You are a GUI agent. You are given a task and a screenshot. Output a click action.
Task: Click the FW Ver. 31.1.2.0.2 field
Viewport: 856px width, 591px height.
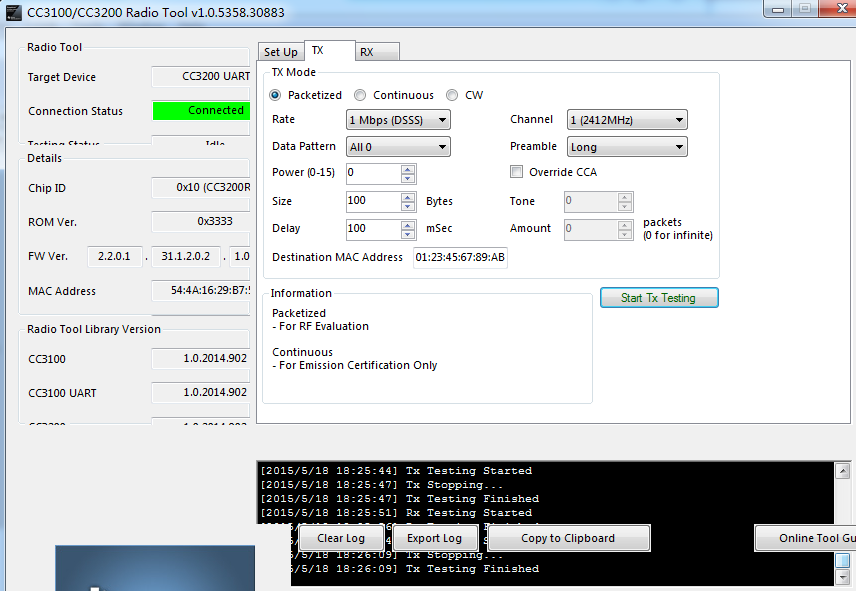coord(186,256)
